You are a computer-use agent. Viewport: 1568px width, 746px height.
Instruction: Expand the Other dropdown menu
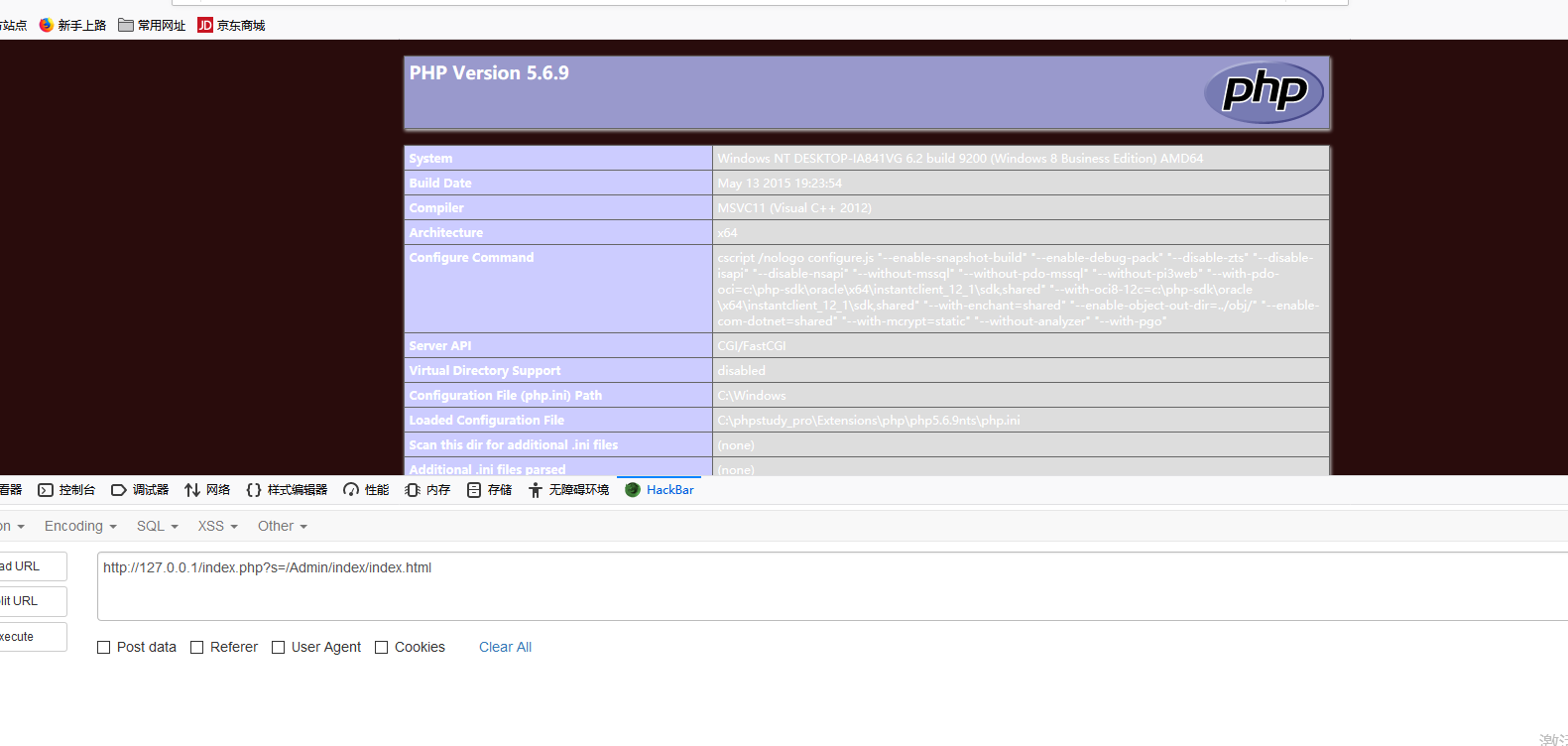point(283,526)
